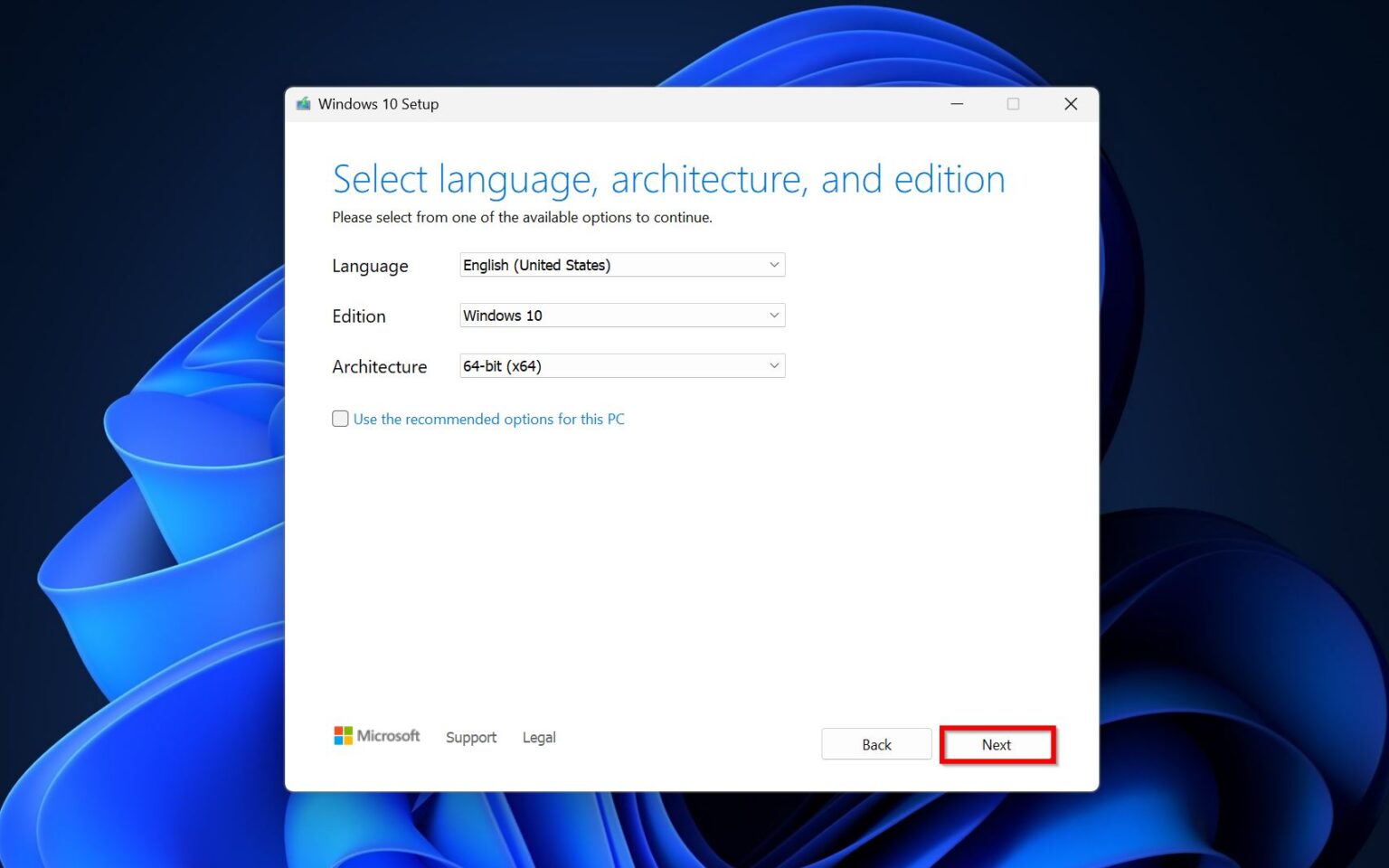Click the Architecture dropdown chevron arrow

point(773,365)
